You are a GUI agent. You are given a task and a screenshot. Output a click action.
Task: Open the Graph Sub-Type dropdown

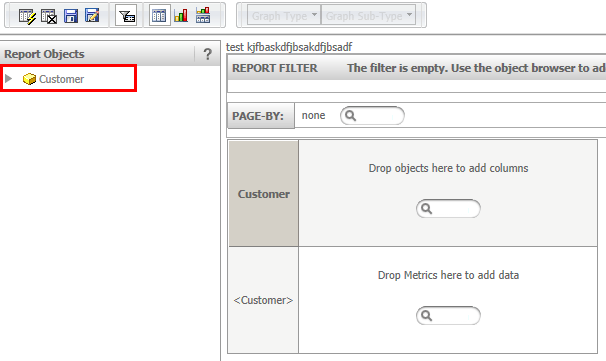[x=368, y=15]
